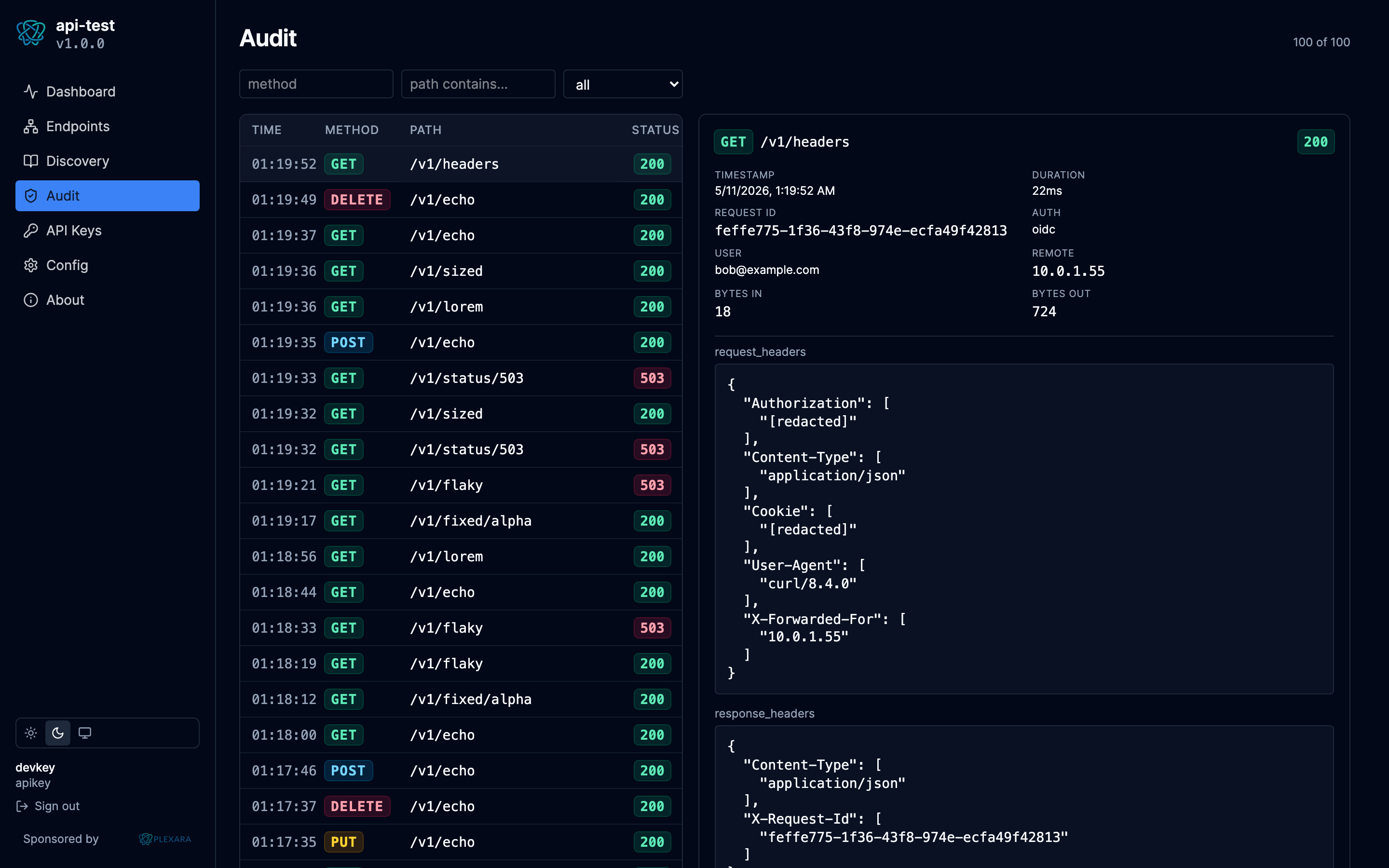Click the Plexara sponsor logo

coord(165,839)
